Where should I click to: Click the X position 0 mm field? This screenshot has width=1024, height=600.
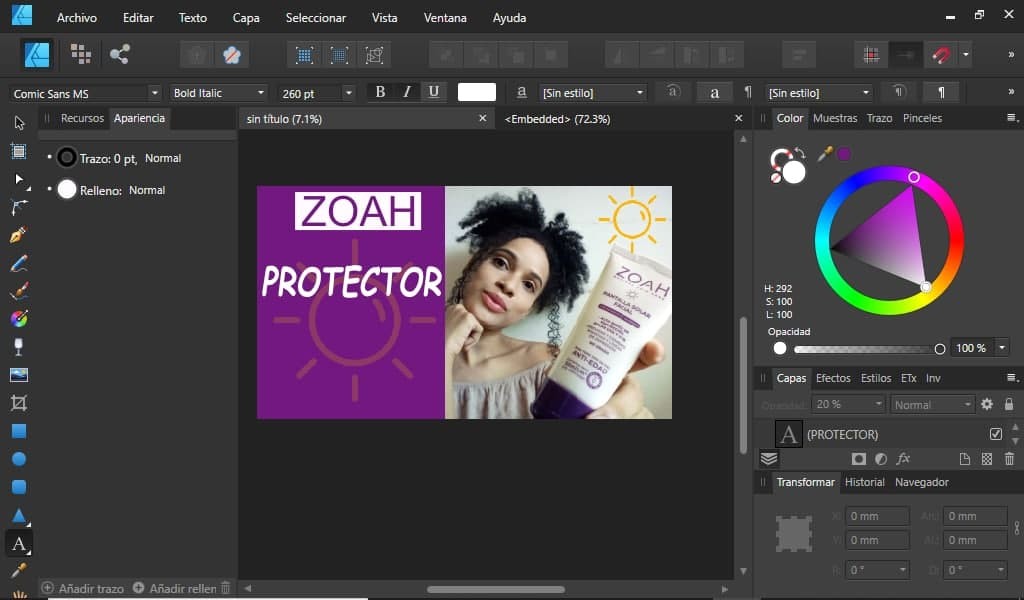coord(877,516)
